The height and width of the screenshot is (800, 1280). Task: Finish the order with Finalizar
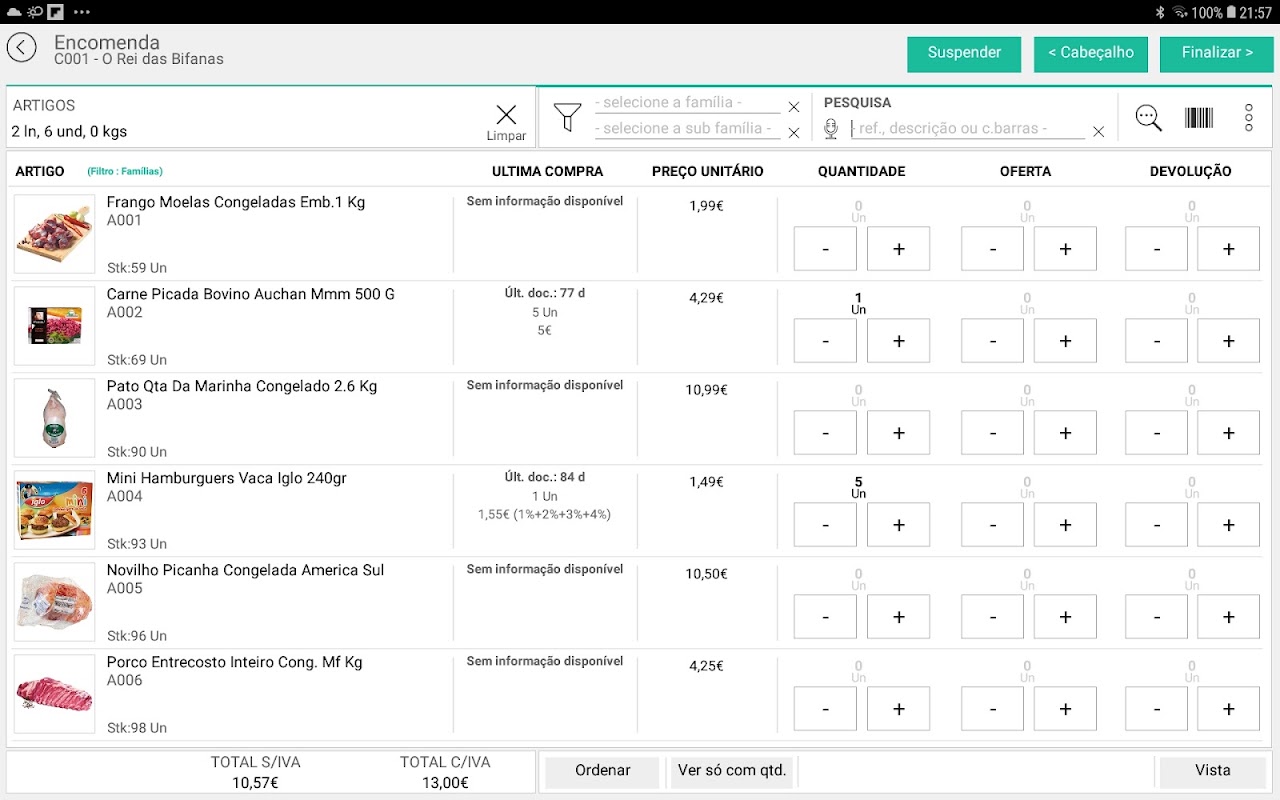click(1217, 53)
